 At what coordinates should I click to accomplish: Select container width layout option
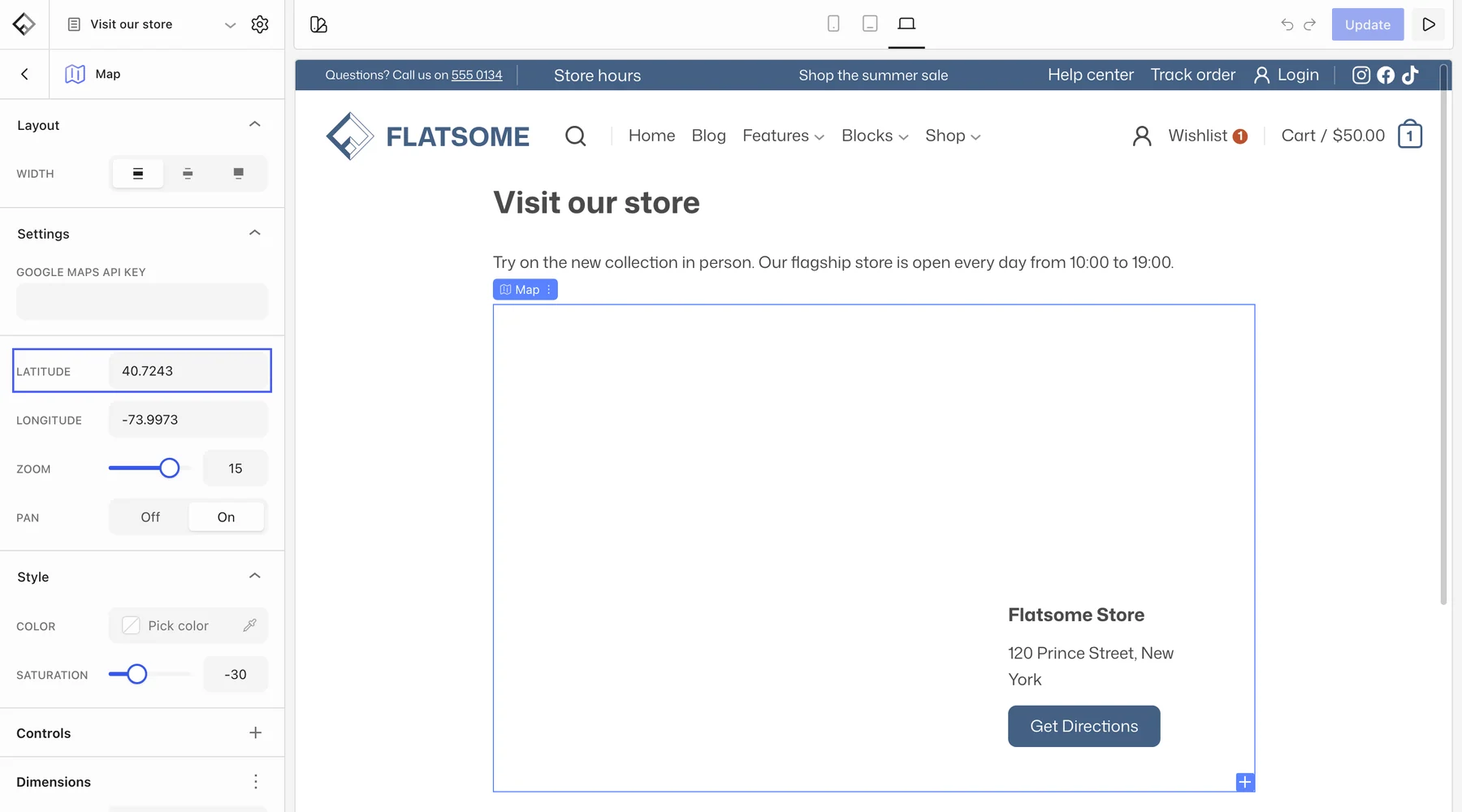pos(188,173)
